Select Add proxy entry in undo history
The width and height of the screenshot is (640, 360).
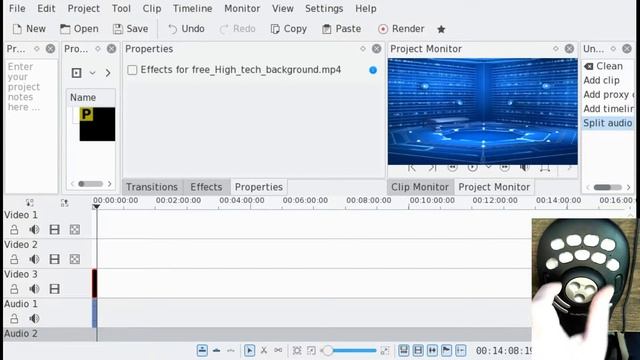point(608,95)
